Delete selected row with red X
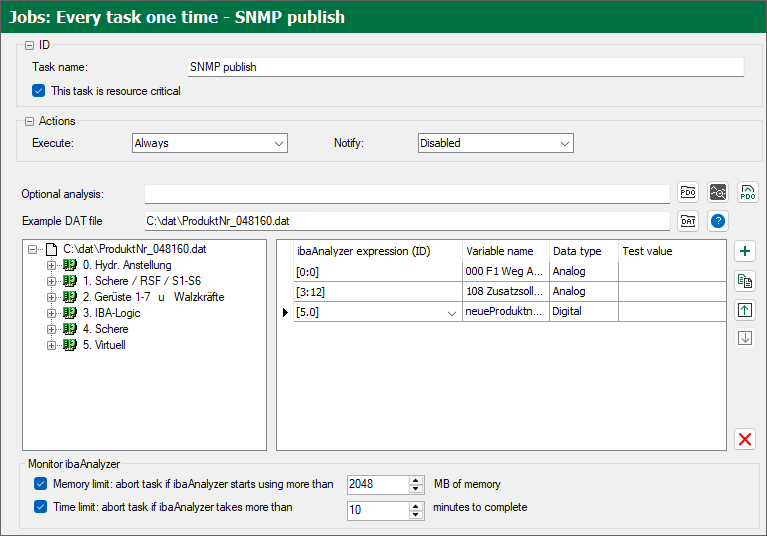This screenshot has height=536, width=767. pos(745,439)
